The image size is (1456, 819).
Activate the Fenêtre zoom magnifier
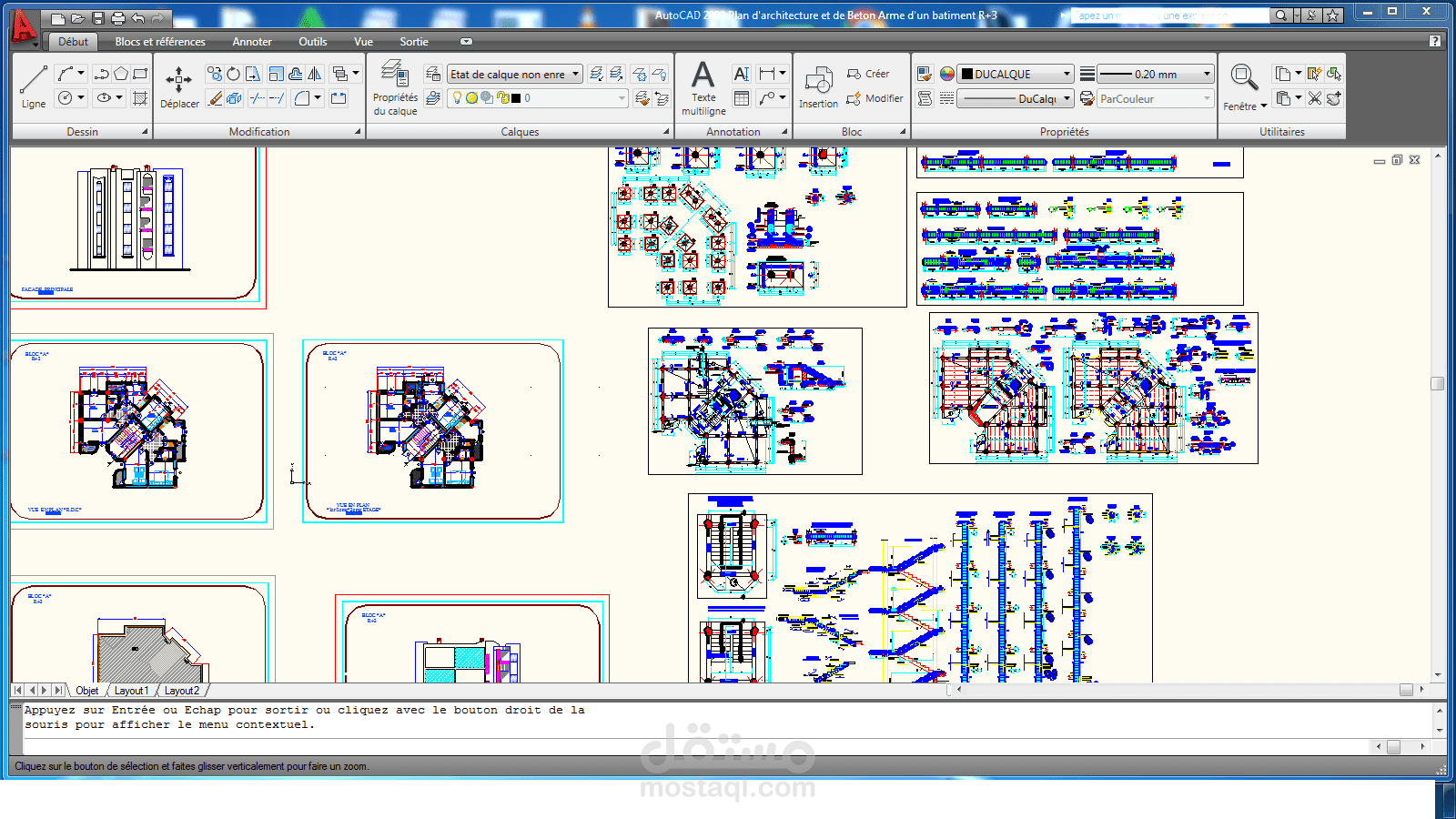(x=1244, y=78)
